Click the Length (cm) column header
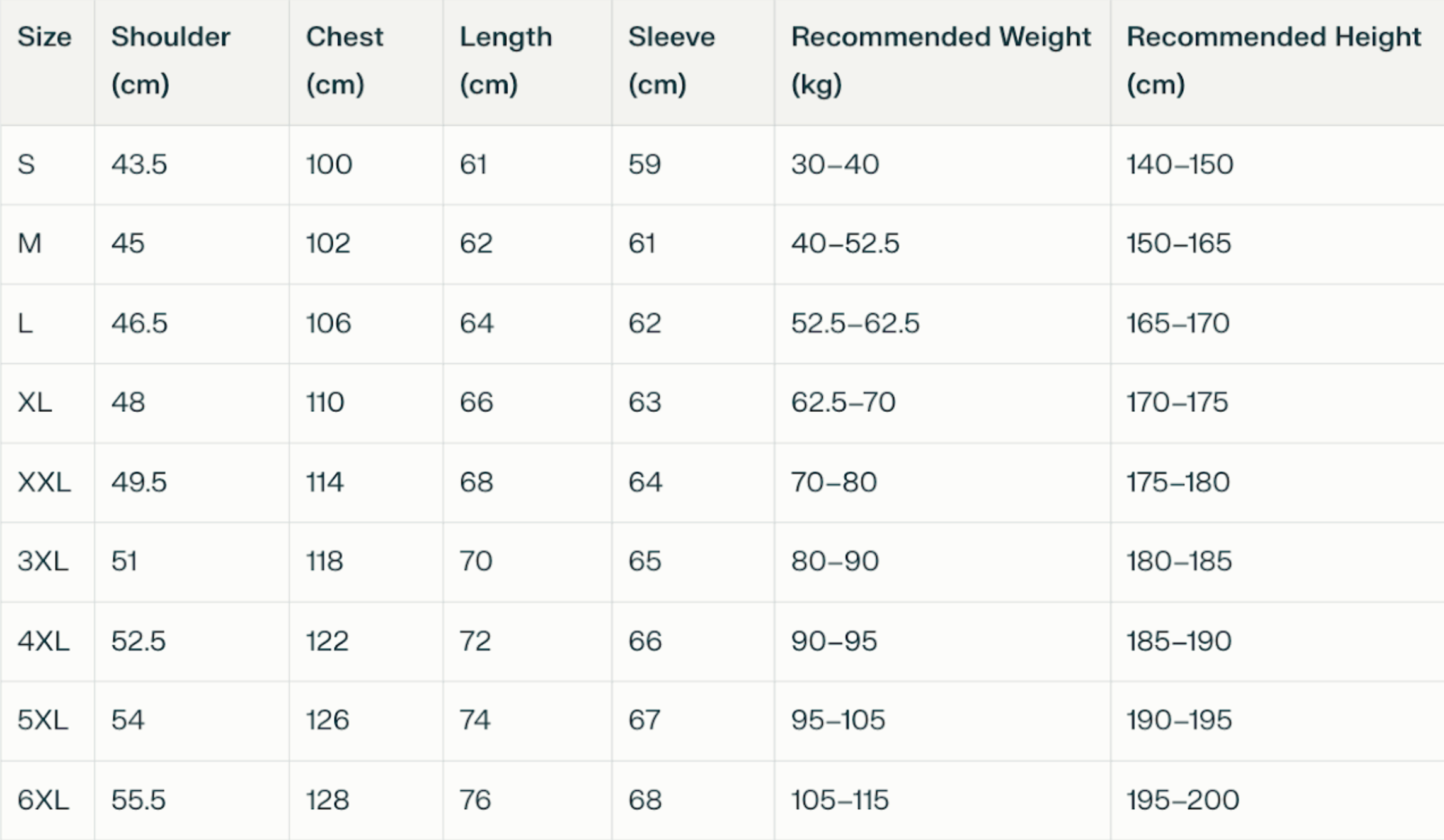1444x840 pixels. (x=505, y=60)
